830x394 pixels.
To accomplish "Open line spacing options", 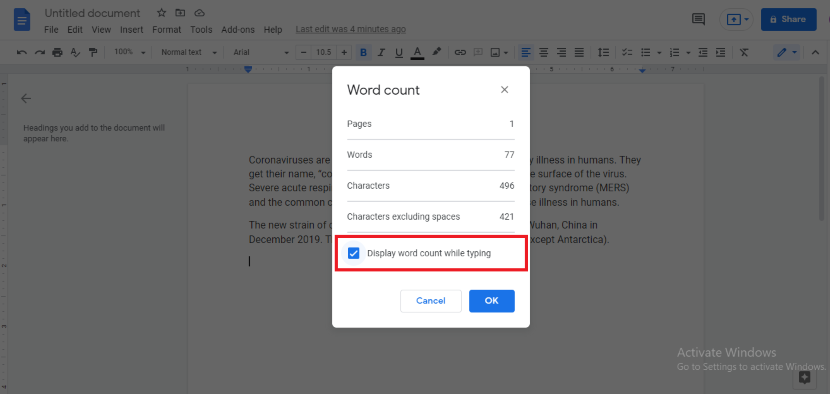I will pos(603,52).
